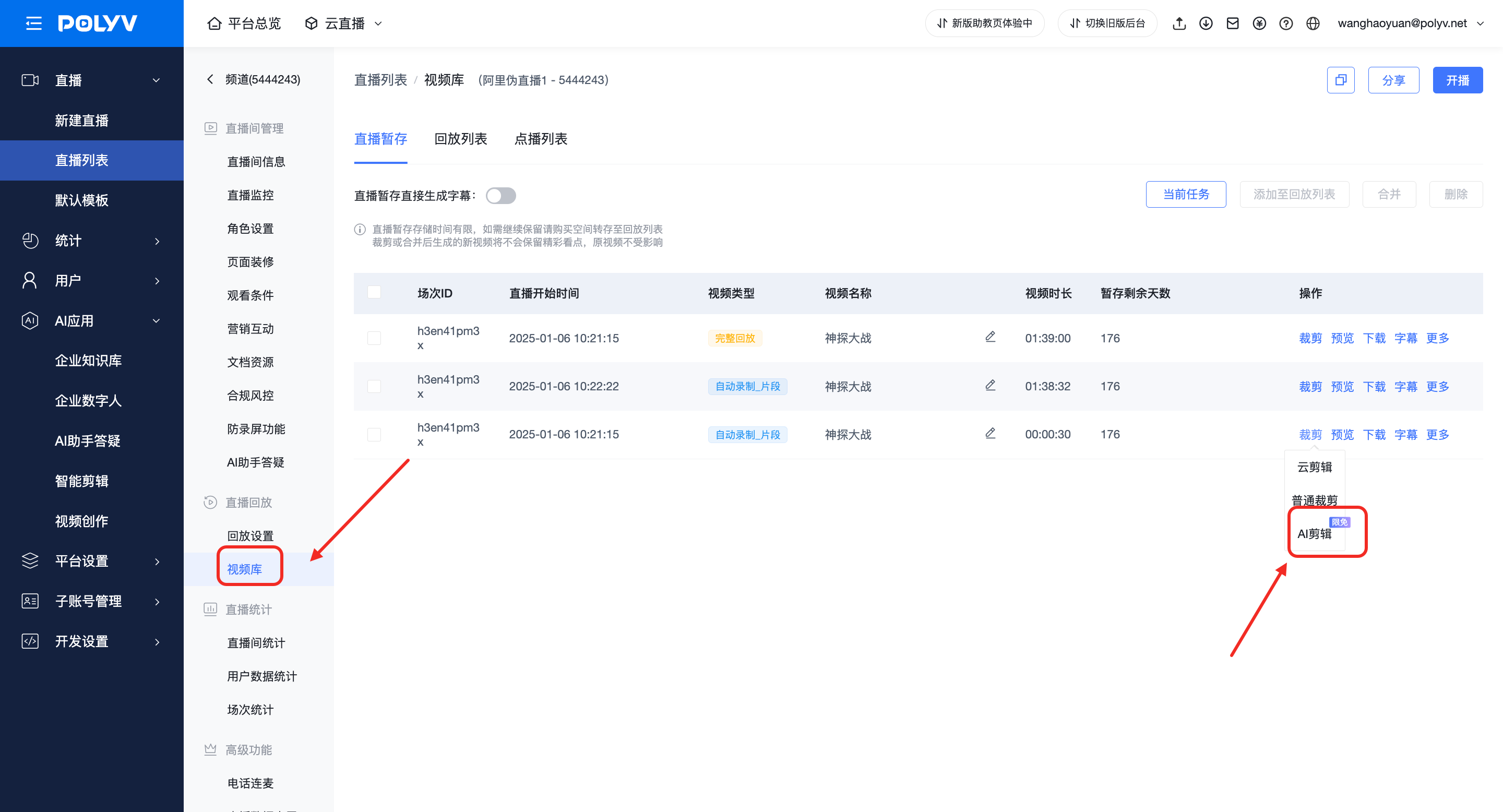The height and width of the screenshot is (812, 1503).
Task: Click 字幕 for the 完整回放 row
Action: [1405, 338]
